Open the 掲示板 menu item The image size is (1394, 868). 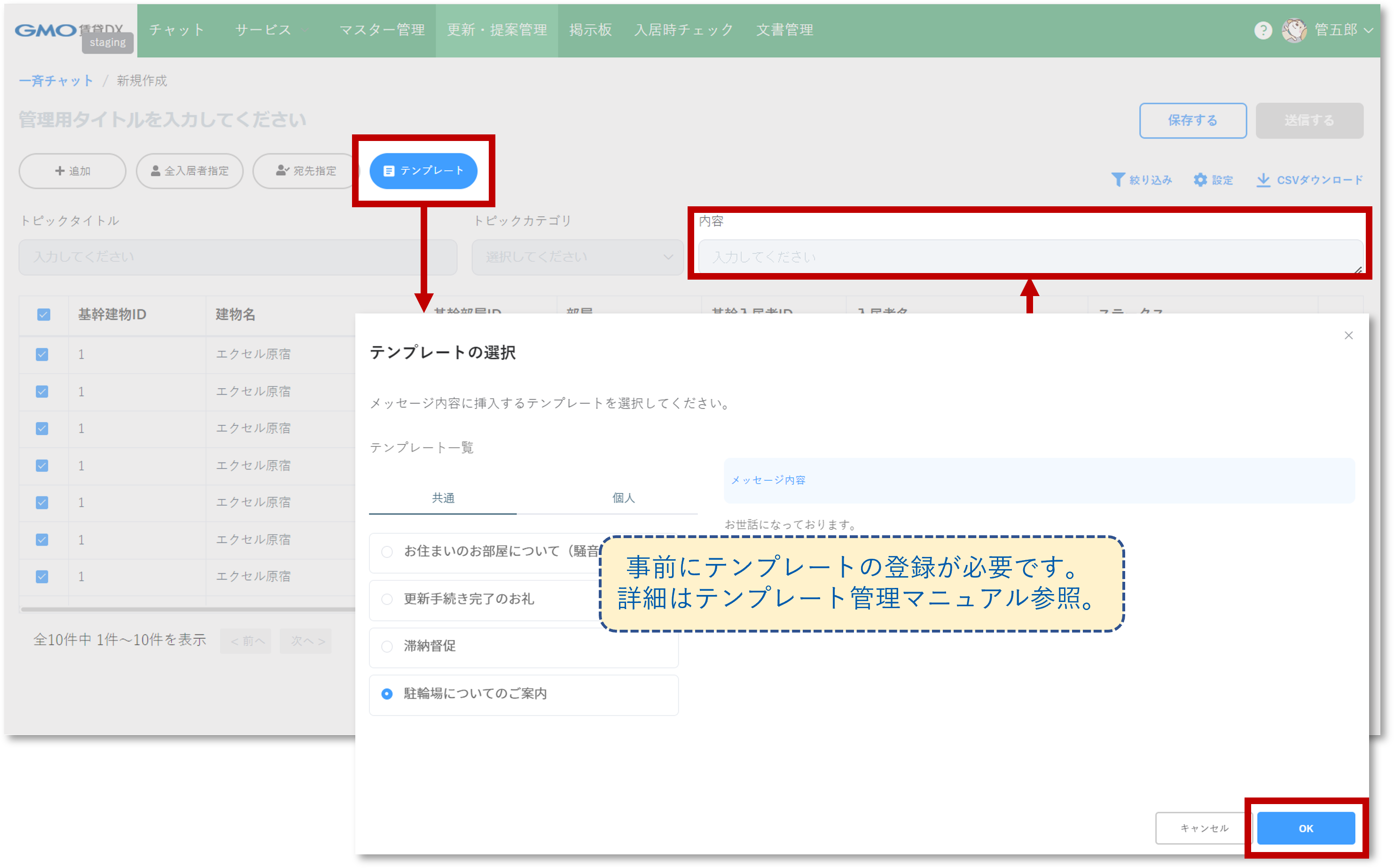[x=590, y=30]
